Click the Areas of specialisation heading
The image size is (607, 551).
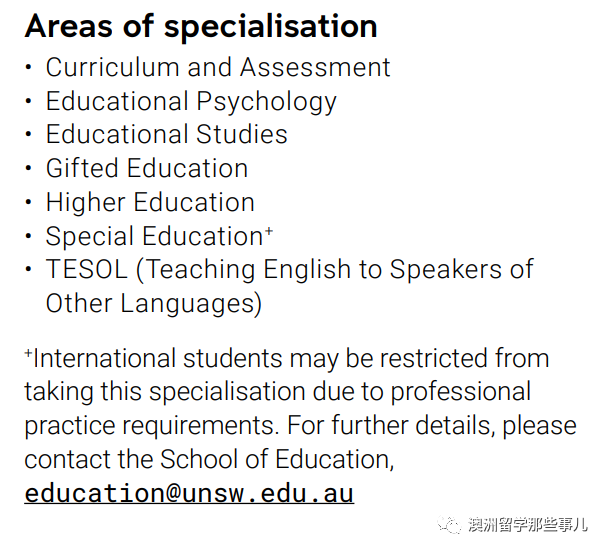point(201,26)
